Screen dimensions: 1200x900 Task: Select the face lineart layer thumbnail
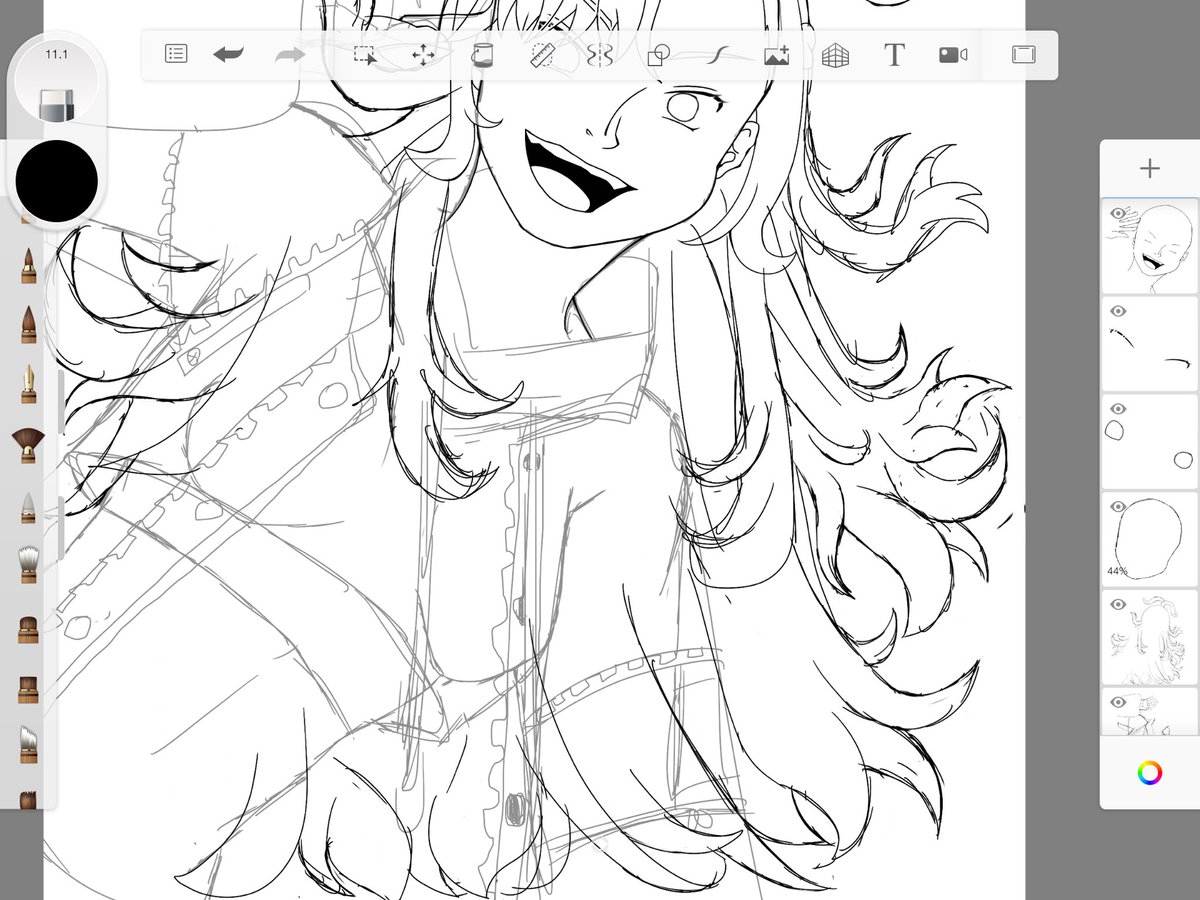(1150, 246)
